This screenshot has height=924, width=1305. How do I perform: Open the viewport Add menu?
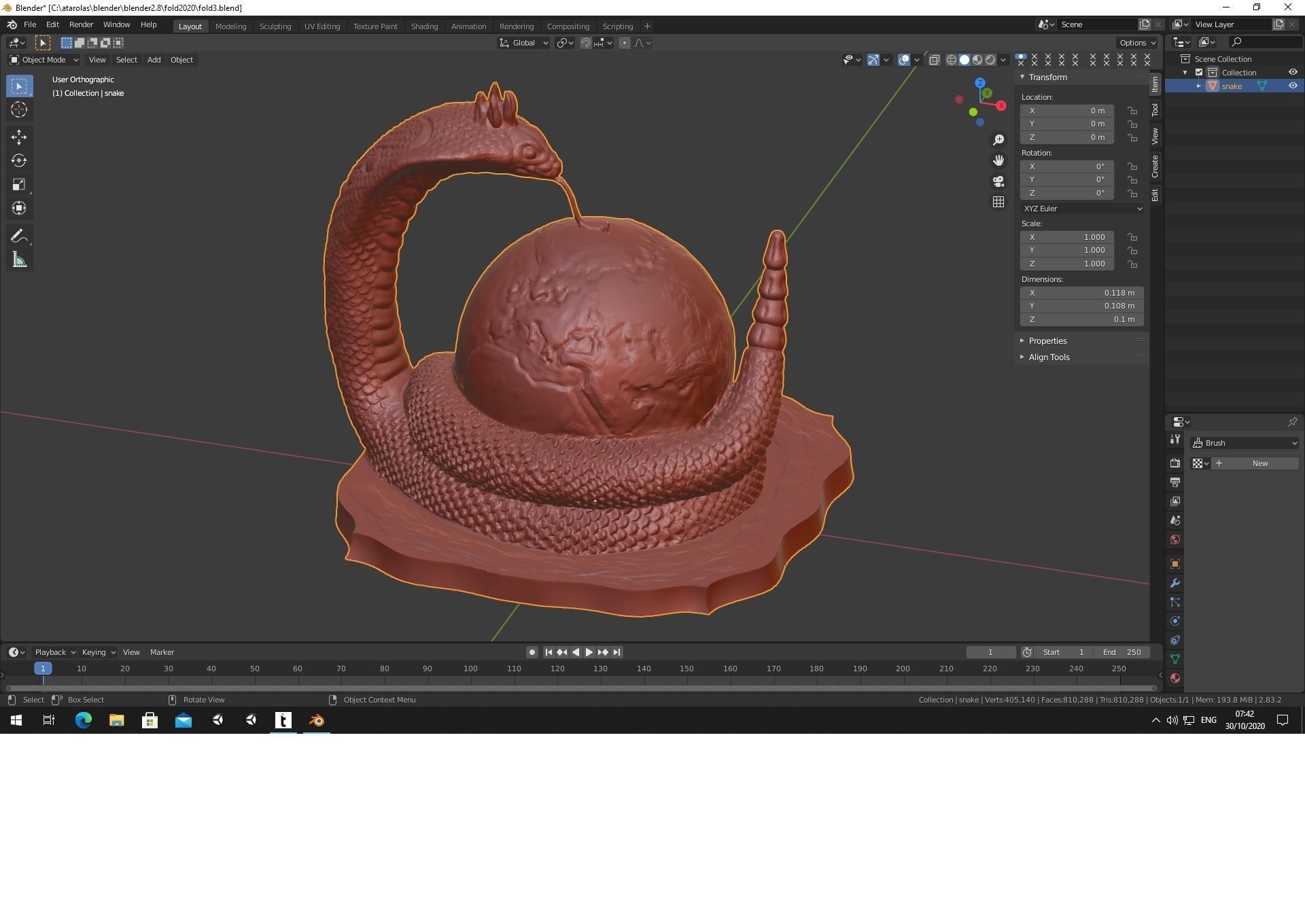[154, 60]
